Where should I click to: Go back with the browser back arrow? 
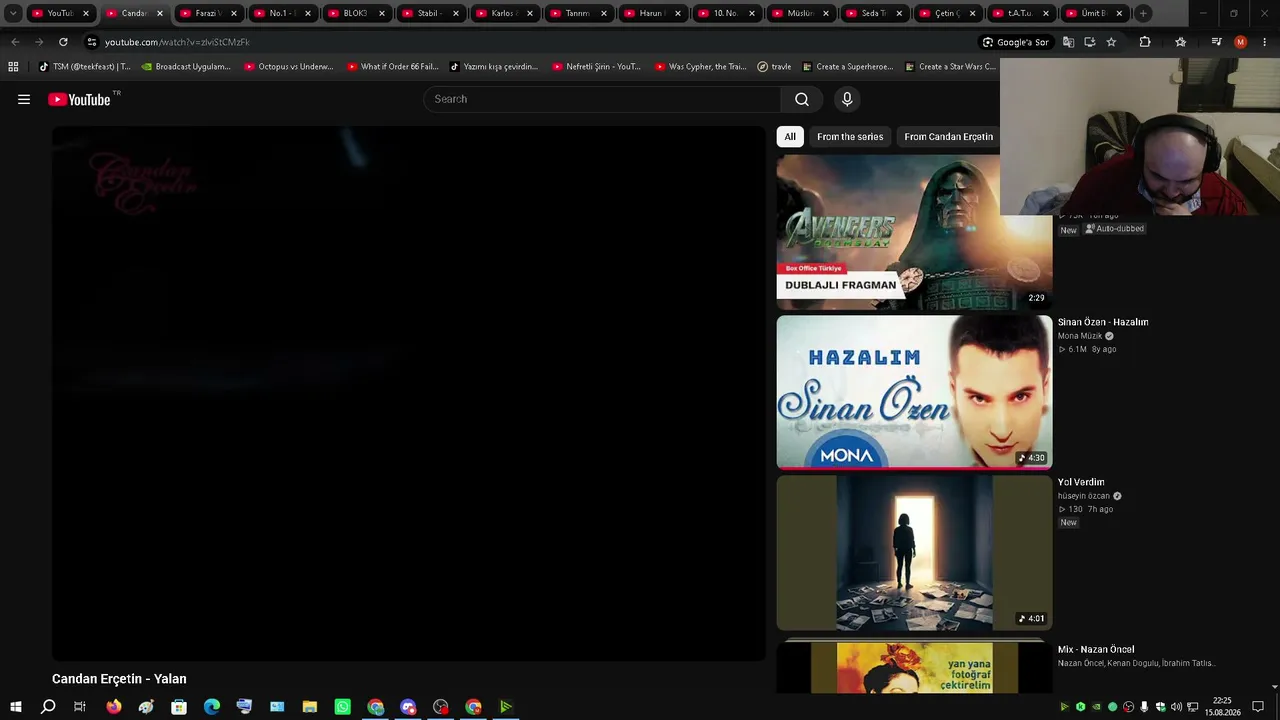click(15, 42)
